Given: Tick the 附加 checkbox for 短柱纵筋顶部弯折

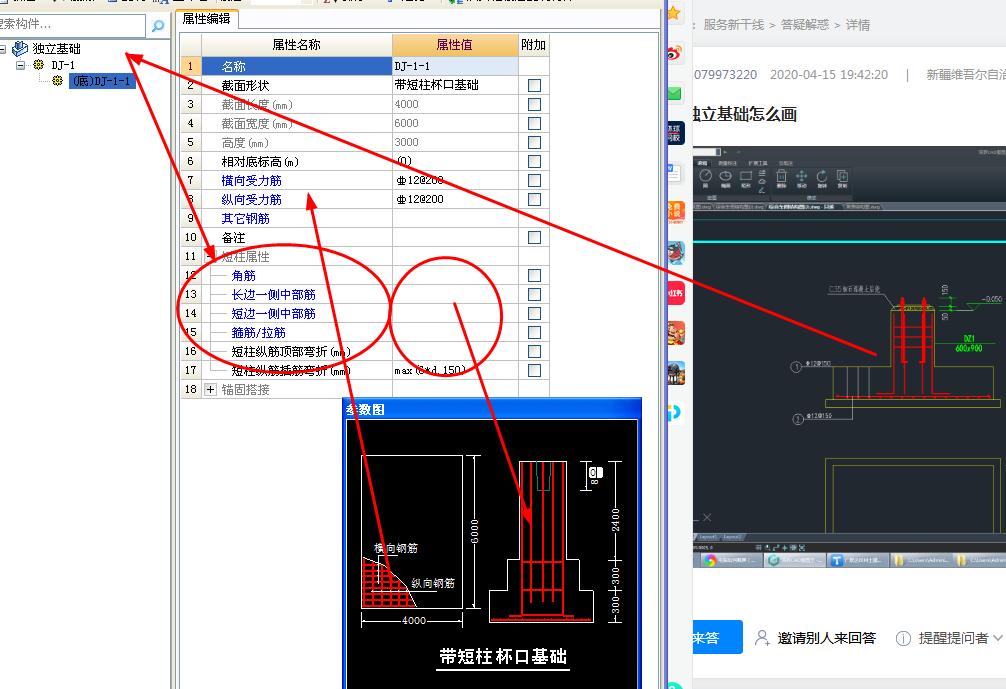Looking at the screenshot, I should tap(534, 352).
